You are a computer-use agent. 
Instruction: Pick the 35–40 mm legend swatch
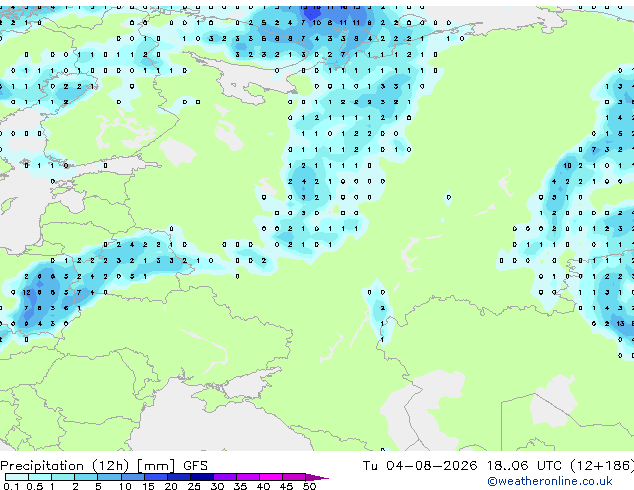pyautogui.click(x=248, y=477)
